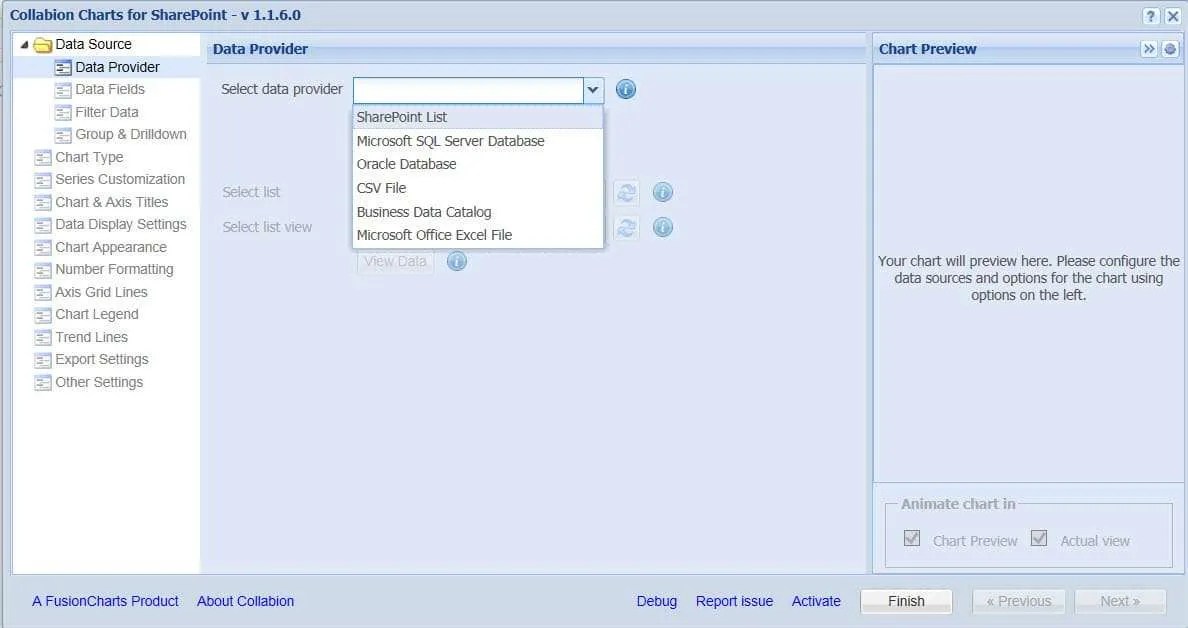Click the Next button

pyautogui.click(x=1120, y=601)
